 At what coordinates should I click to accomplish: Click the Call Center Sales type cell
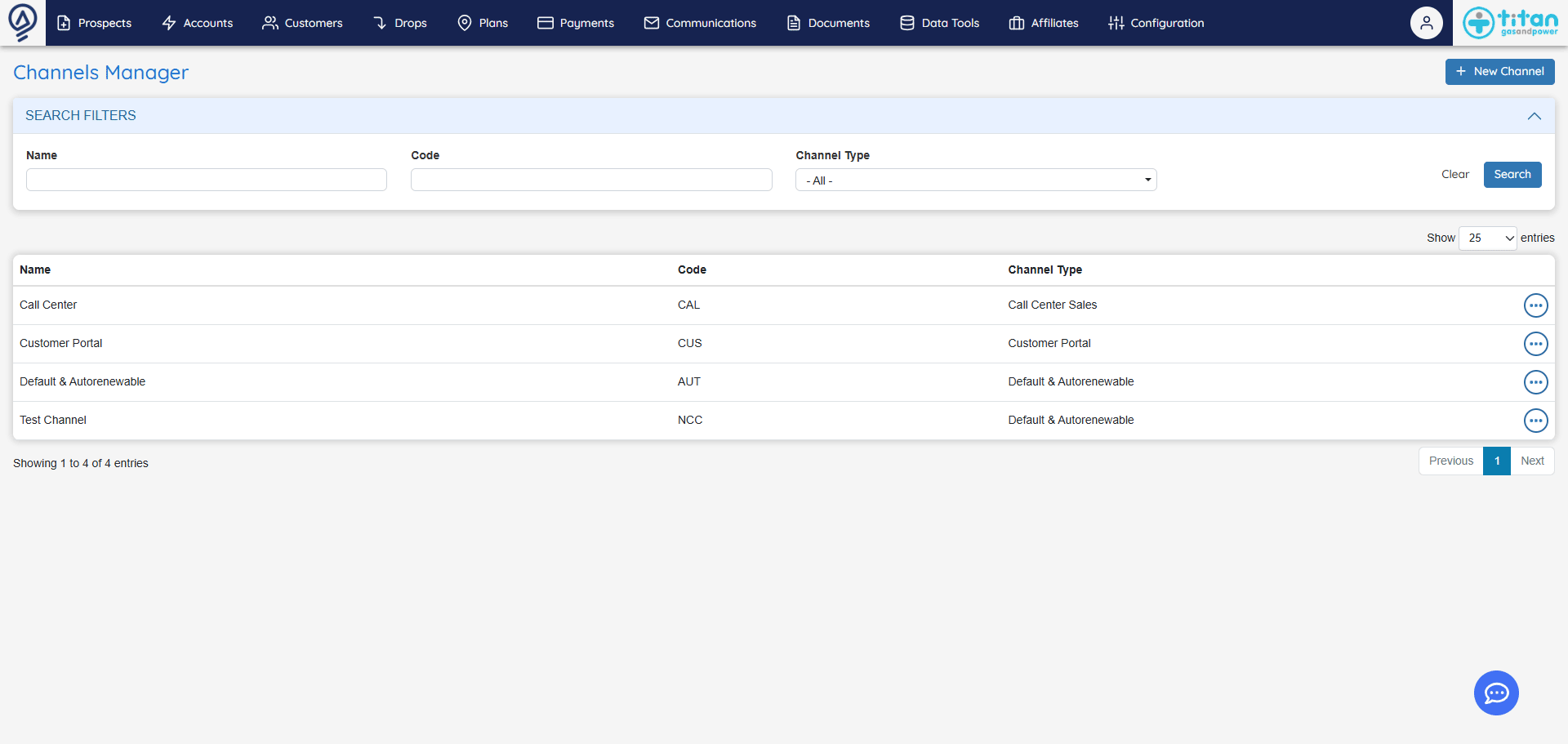coord(1052,305)
